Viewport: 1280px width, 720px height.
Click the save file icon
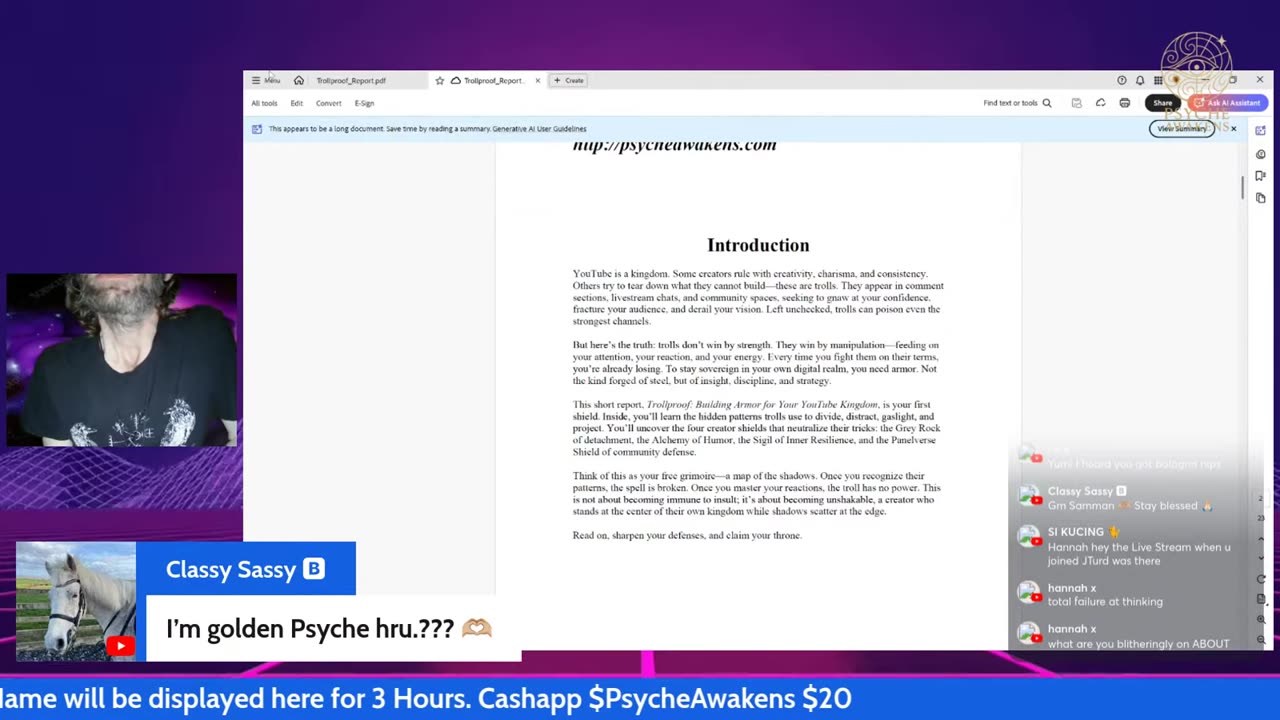tap(1076, 103)
